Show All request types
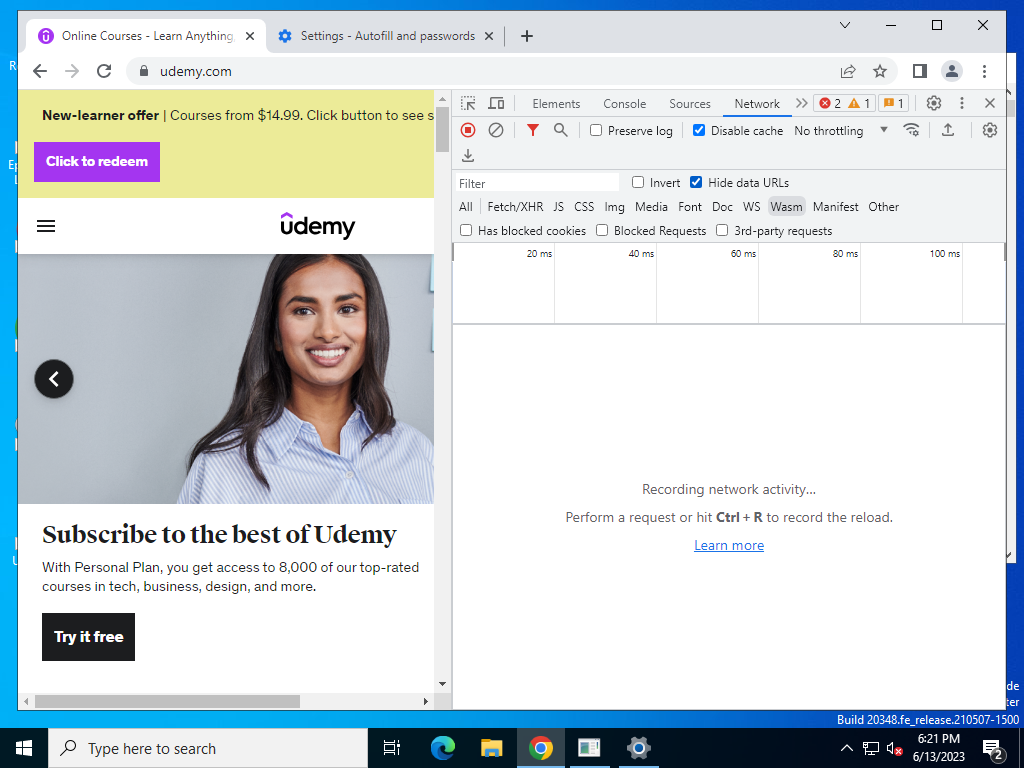 466,206
